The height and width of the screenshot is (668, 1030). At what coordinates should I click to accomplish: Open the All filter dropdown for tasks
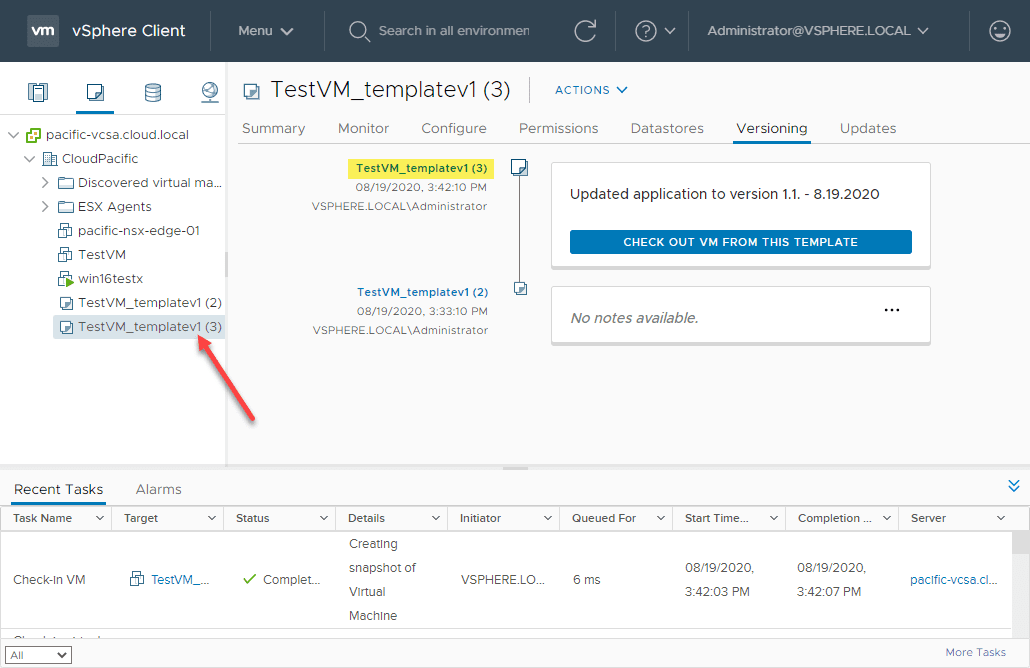click(40, 655)
